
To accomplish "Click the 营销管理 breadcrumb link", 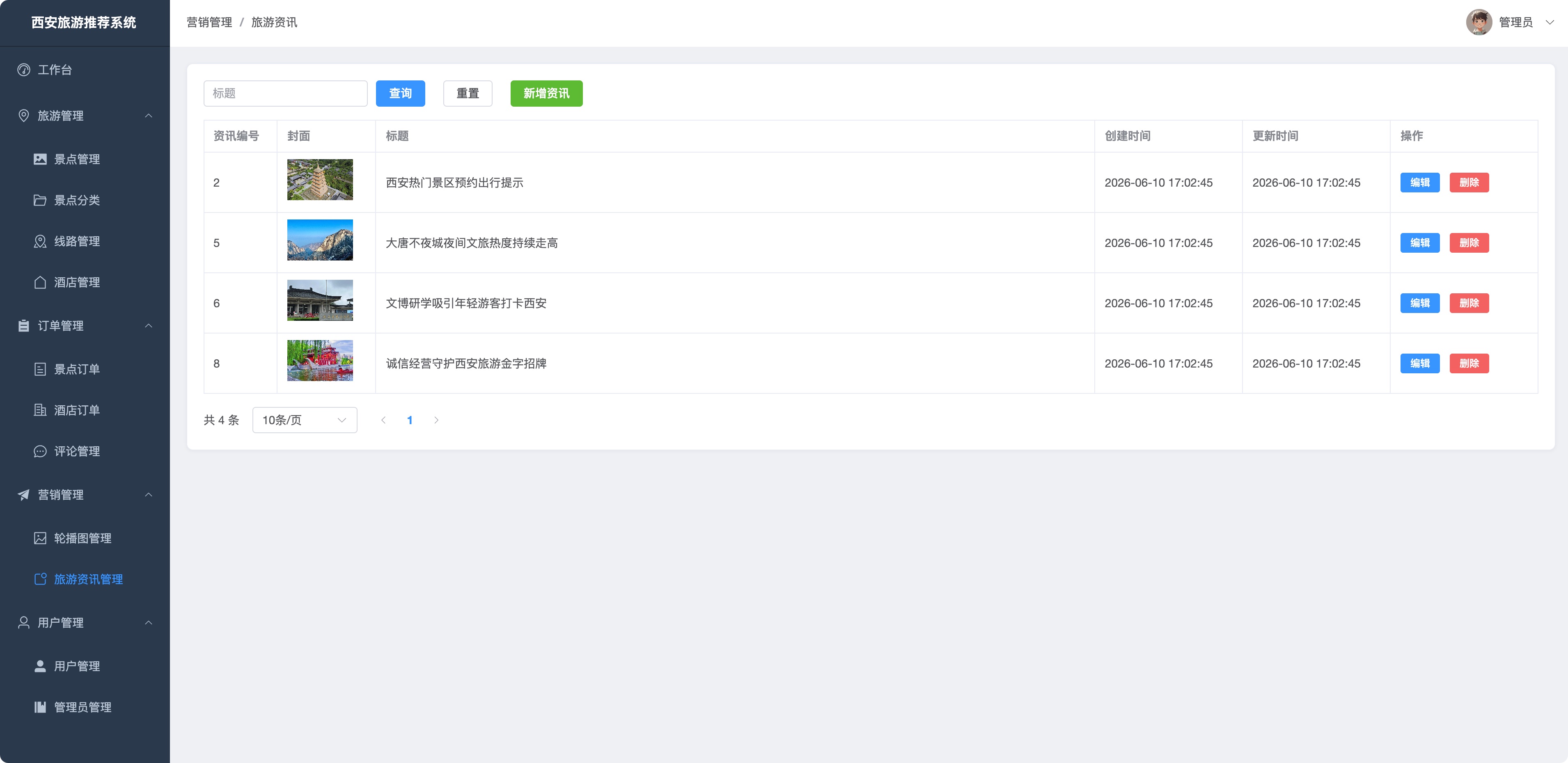I will (x=209, y=23).
